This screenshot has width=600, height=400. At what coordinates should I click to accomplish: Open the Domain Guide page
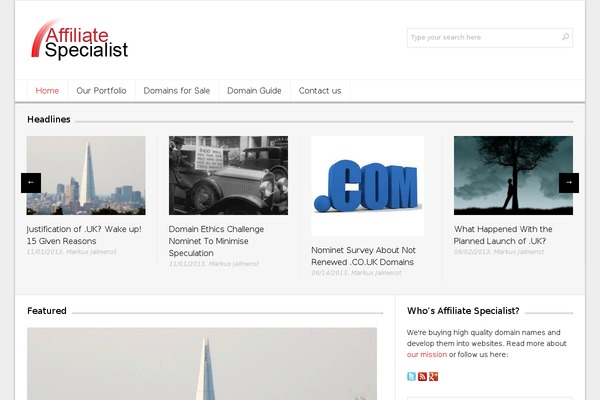(x=254, y=91)
